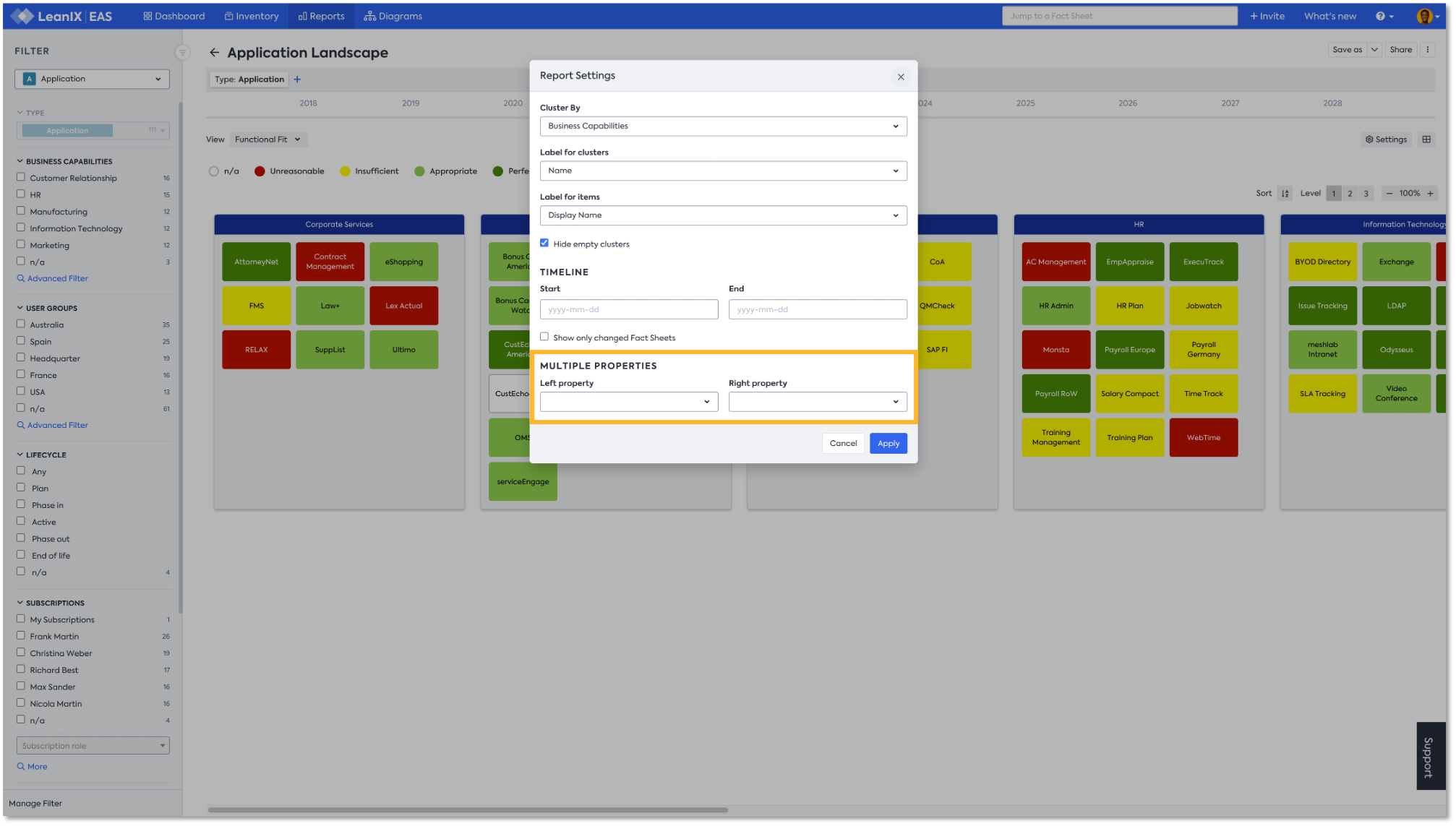Click Advanced Filter under Business Capabilities

click(x=57, y=278)
